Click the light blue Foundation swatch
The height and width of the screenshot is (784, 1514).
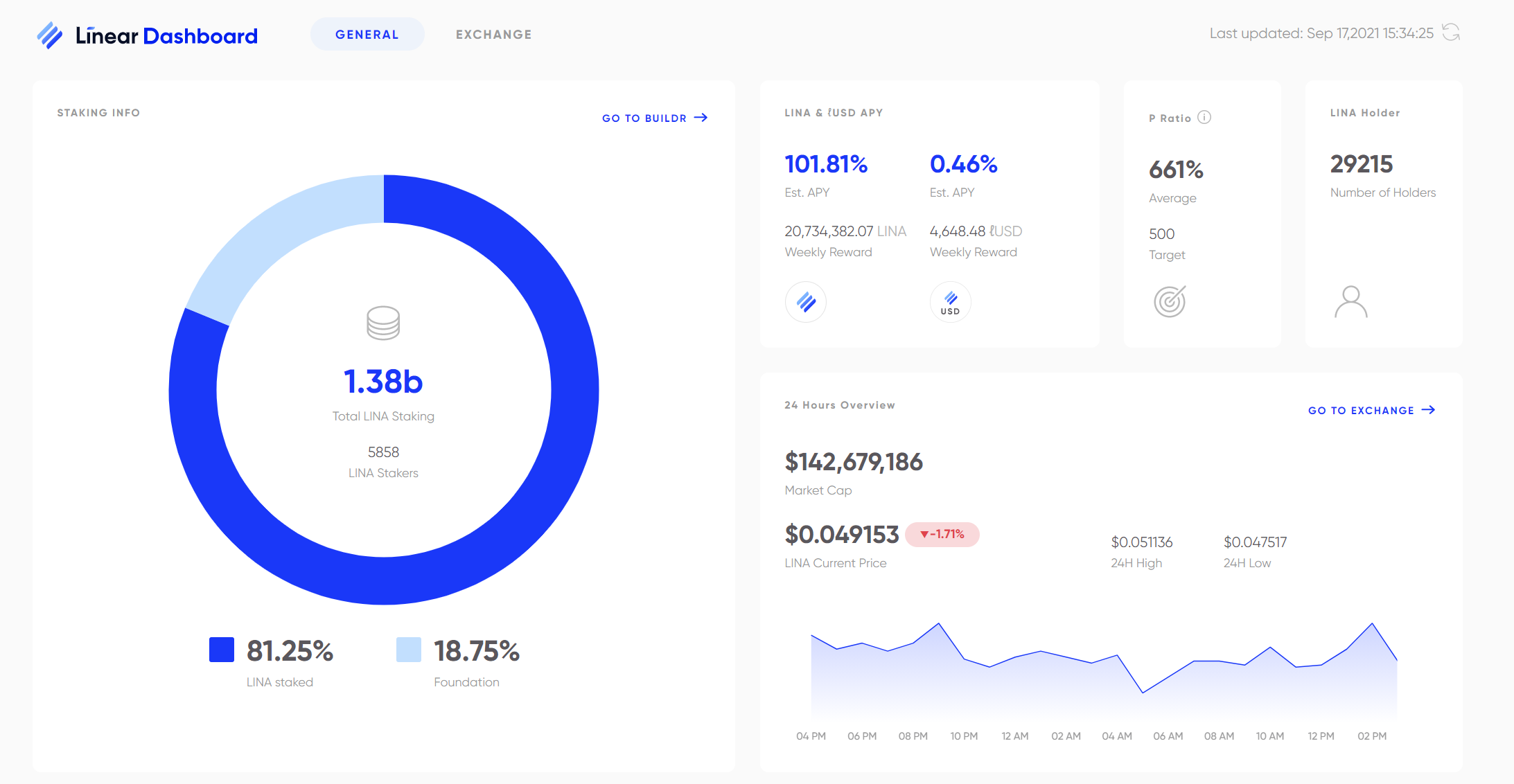coord(408,650)
